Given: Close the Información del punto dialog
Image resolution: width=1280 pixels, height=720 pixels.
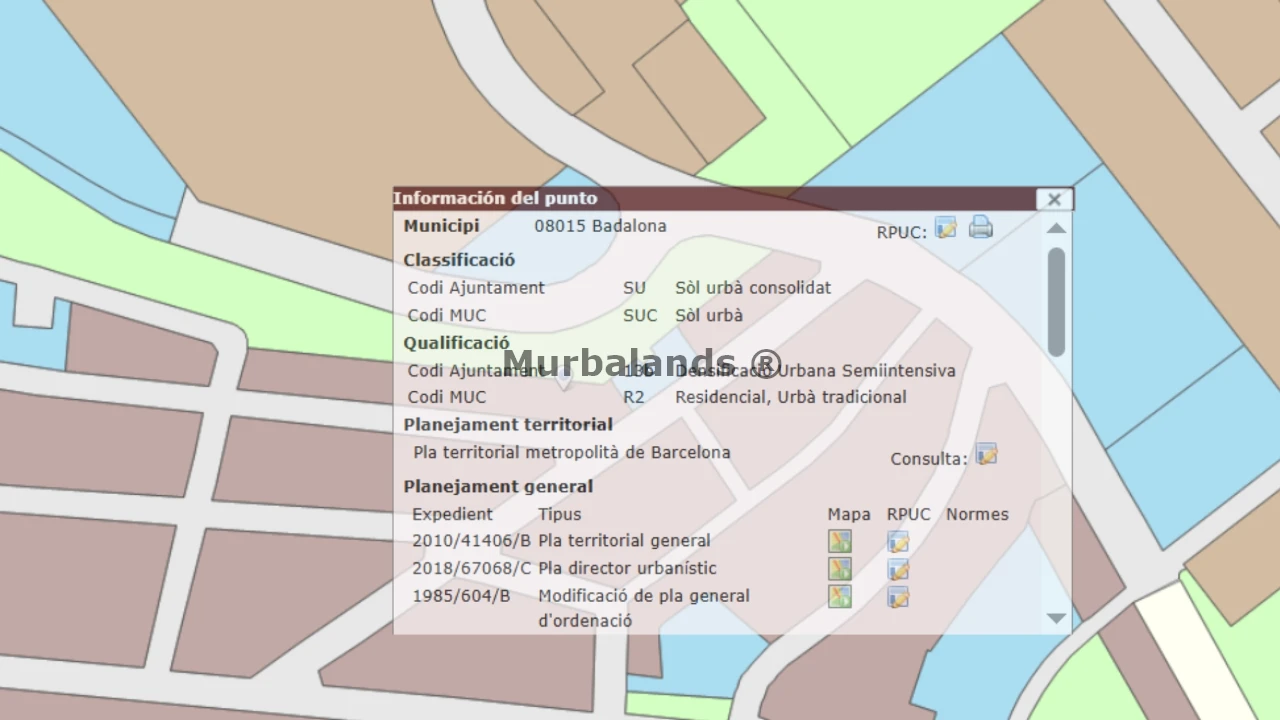Looking at the screenshot, I should [x=1053, y=199].
